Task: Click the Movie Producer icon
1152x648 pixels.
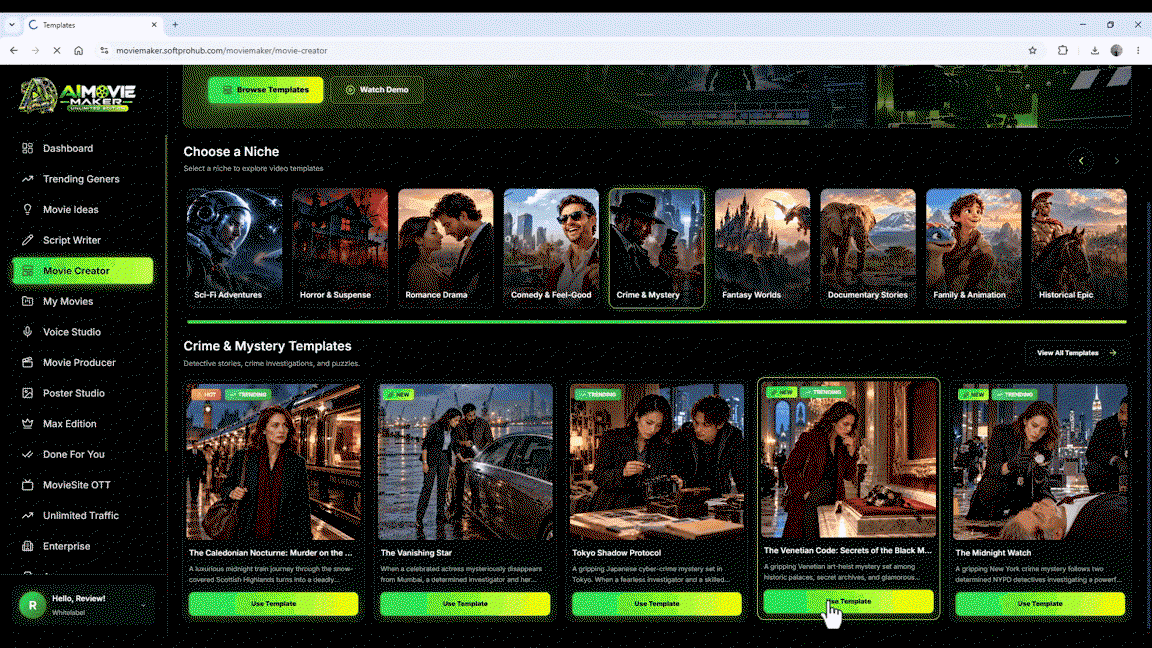Action: coord(27,362)
